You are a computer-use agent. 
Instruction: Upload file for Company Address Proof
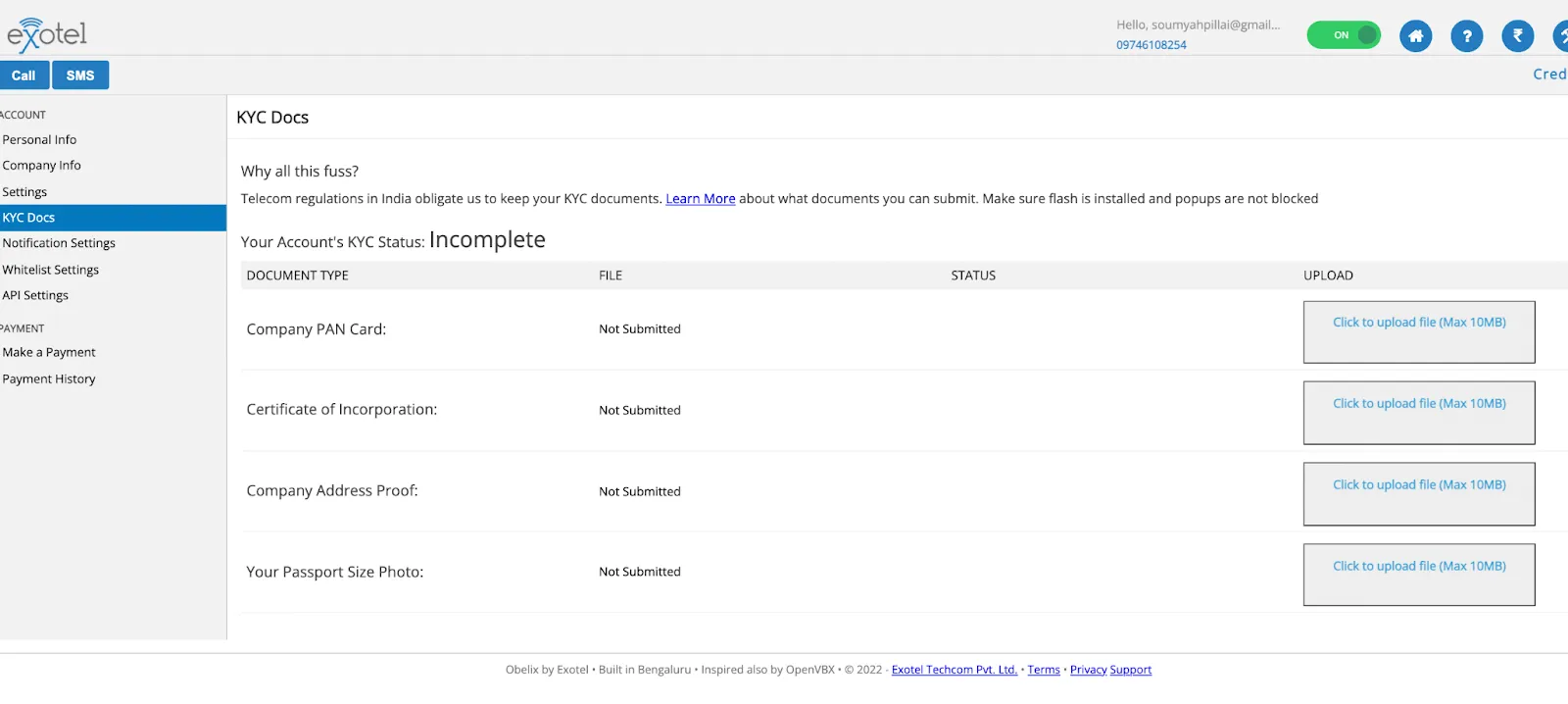pos(1419,494)
